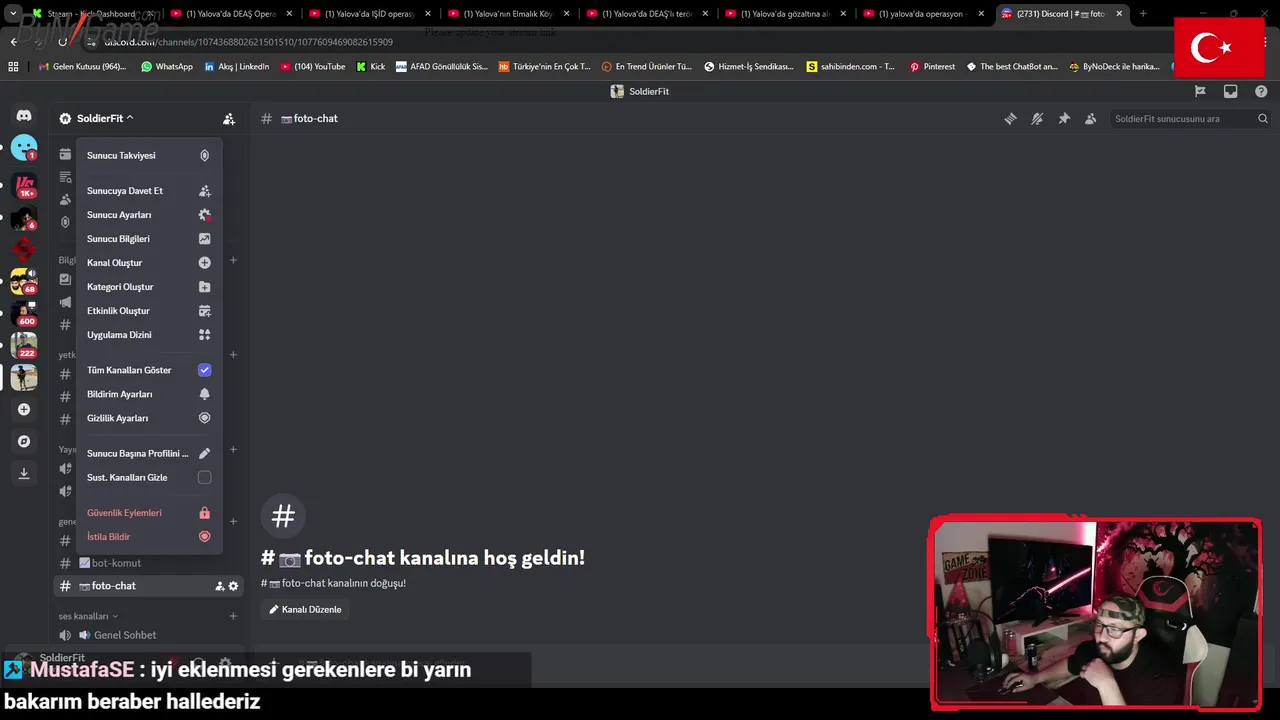Select İstila Bildir menu entry
The image size is (1280, 720).
tap(149, 537)
